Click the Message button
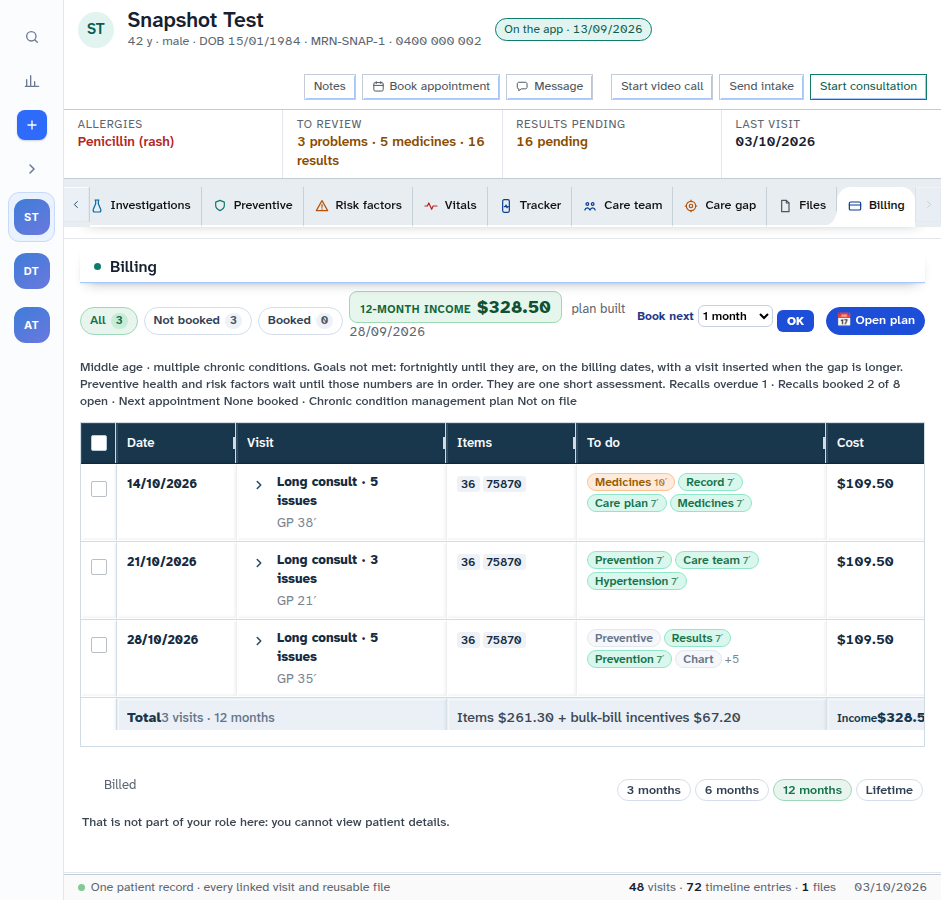941x900 pixels. (x=550, y=86)
